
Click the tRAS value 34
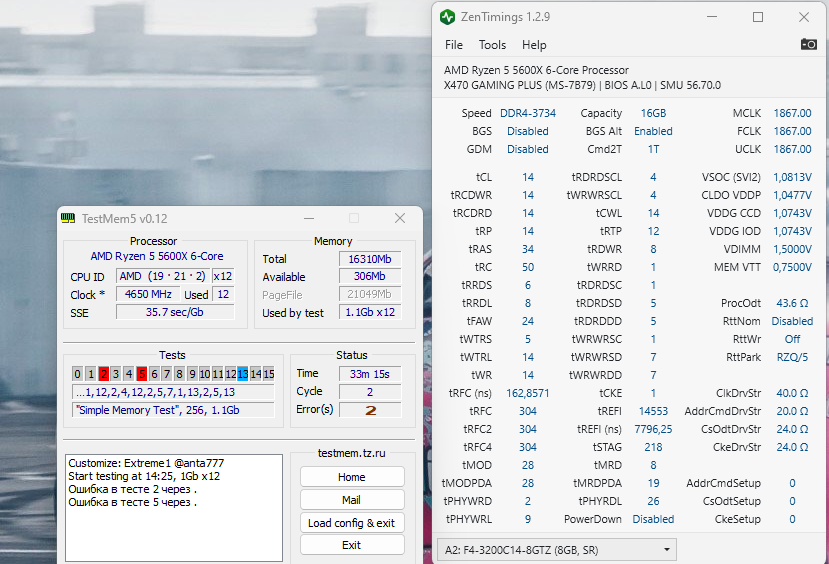point(528,249)
